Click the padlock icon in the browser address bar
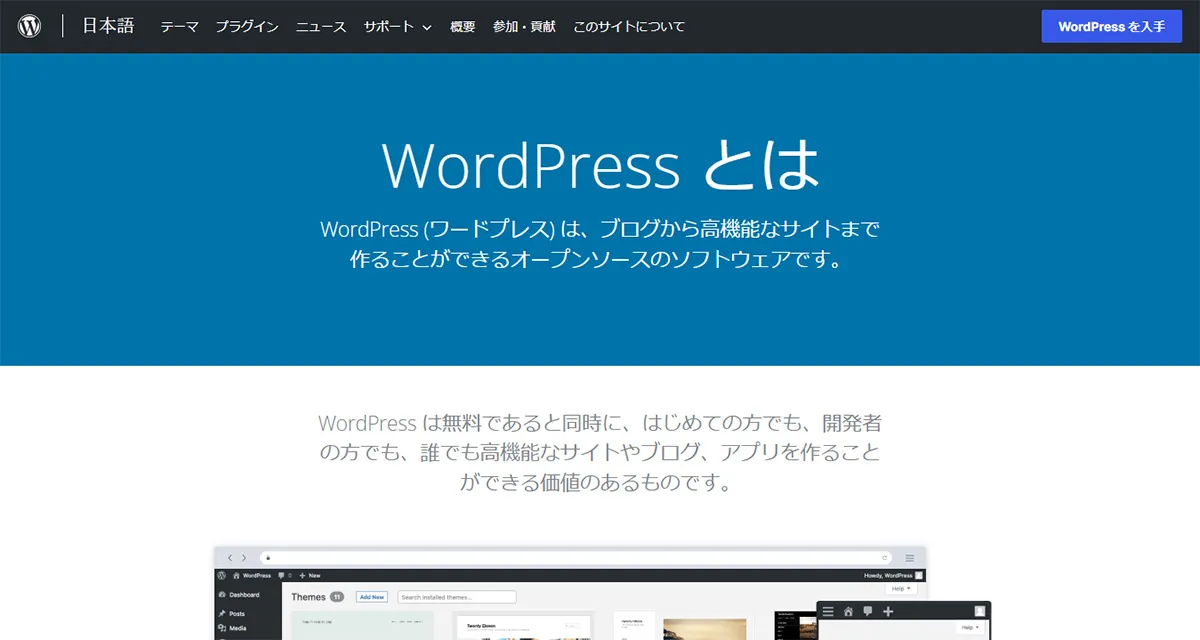1200x640 pixels. (x=267, y=557)
